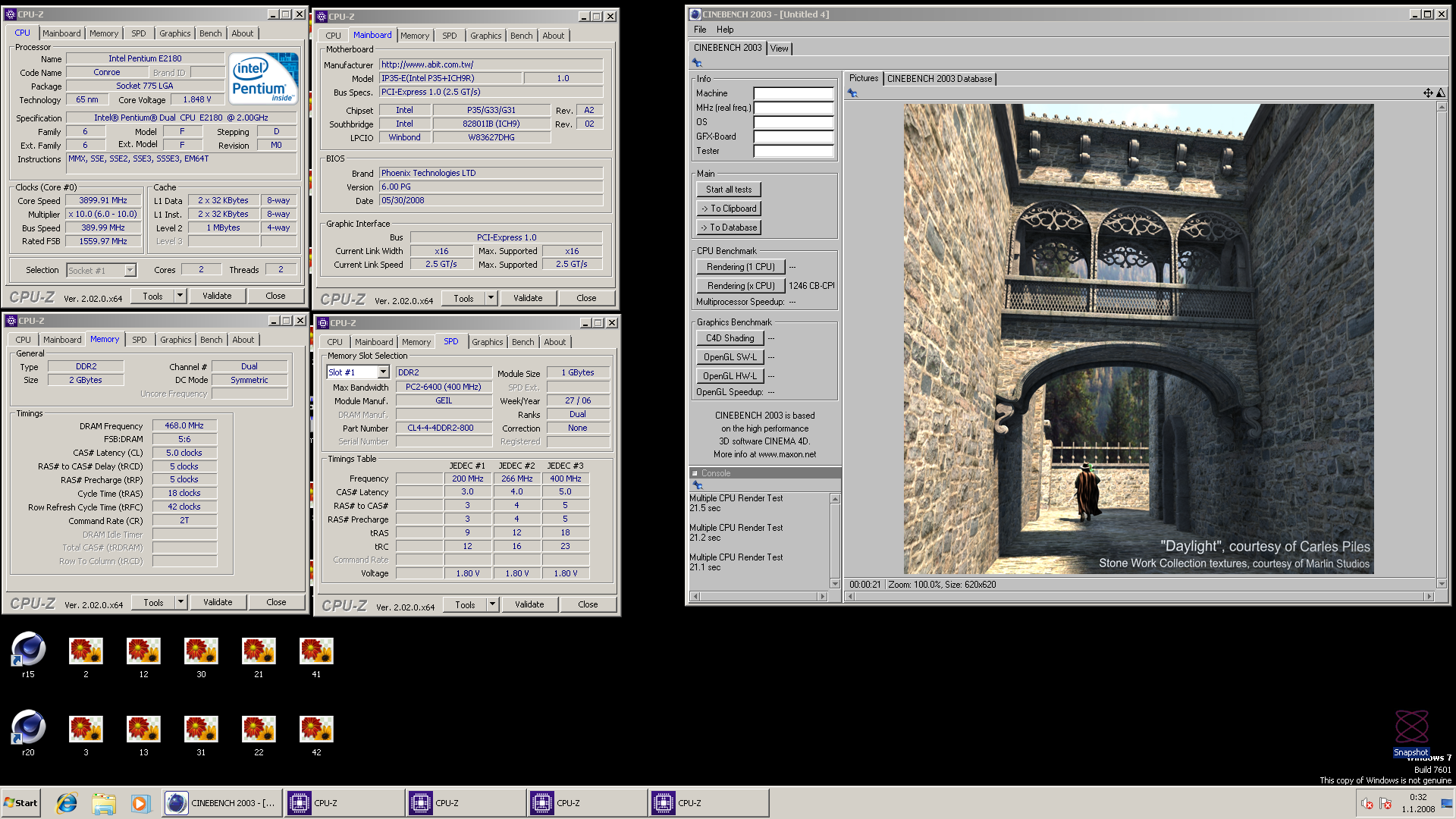The image size is (1456, 819).
Task: Select Graphics tab in Mainboard tab window
Action: (x=485, y=36)
